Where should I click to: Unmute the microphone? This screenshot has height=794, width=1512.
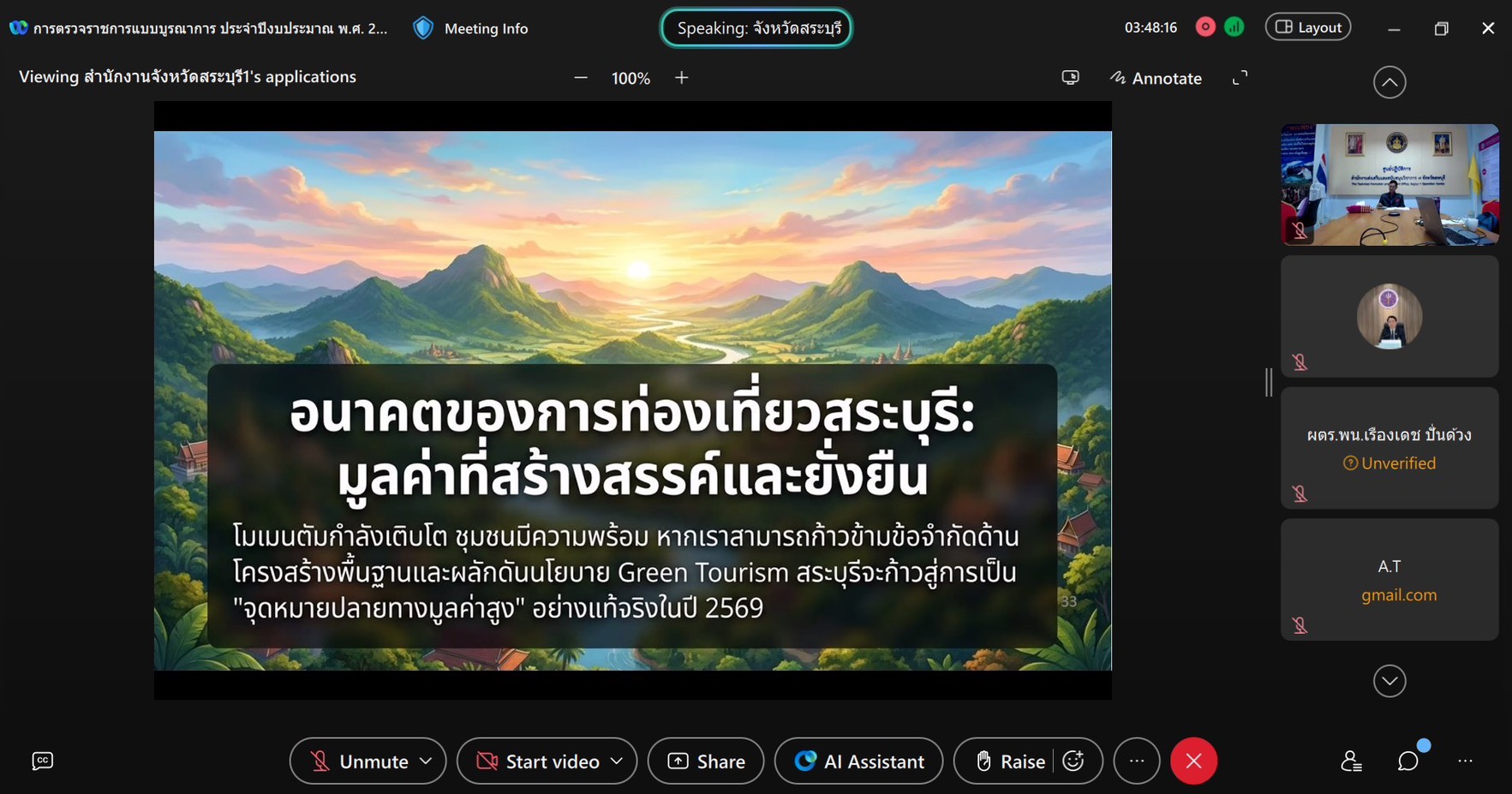click(x=358, y=761)
